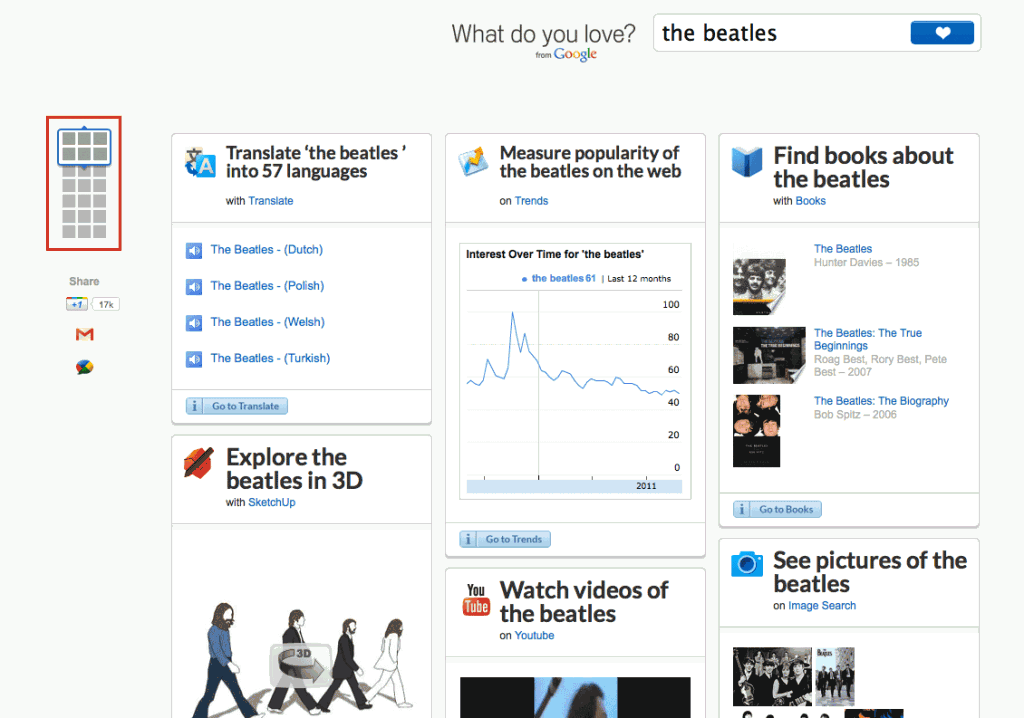Play audio for The Beatles Polish
Image resolution: width=1024 pixels, height=718 pixels.
click(x=194, y=287)
